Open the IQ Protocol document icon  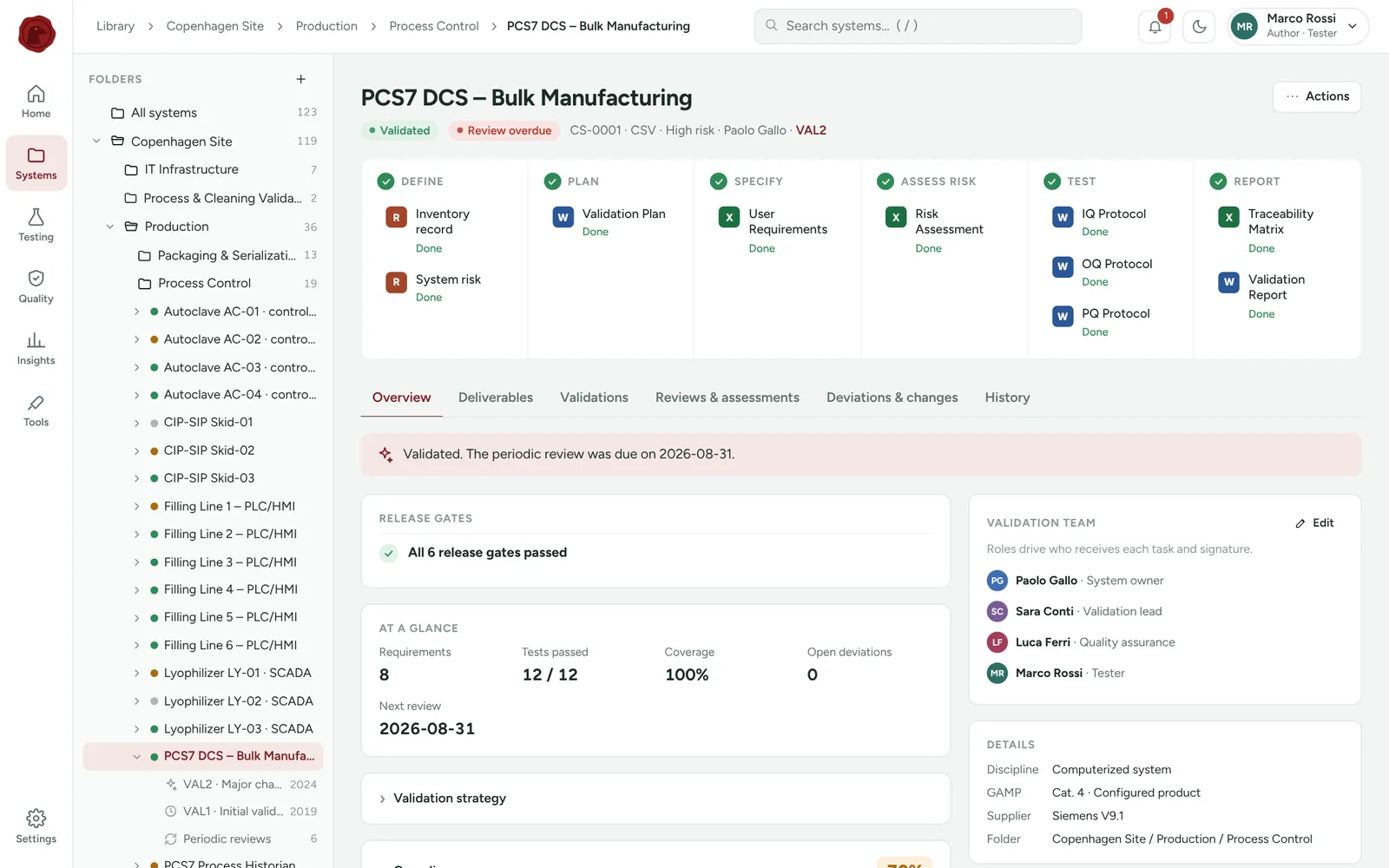click(1063, 217)
